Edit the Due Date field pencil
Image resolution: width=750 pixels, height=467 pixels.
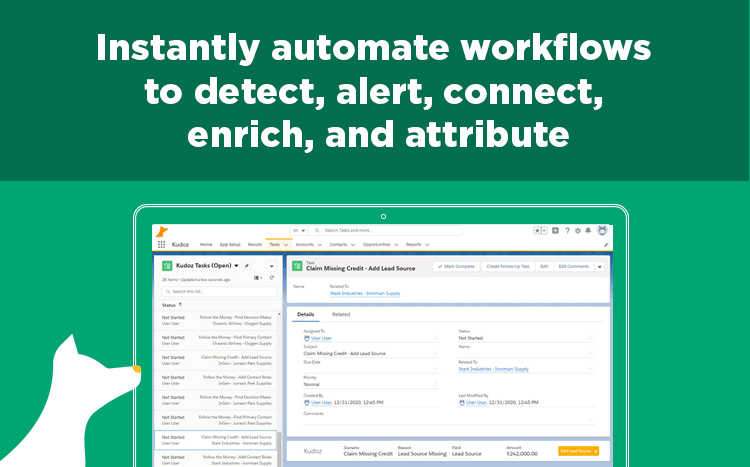(435, 368)
